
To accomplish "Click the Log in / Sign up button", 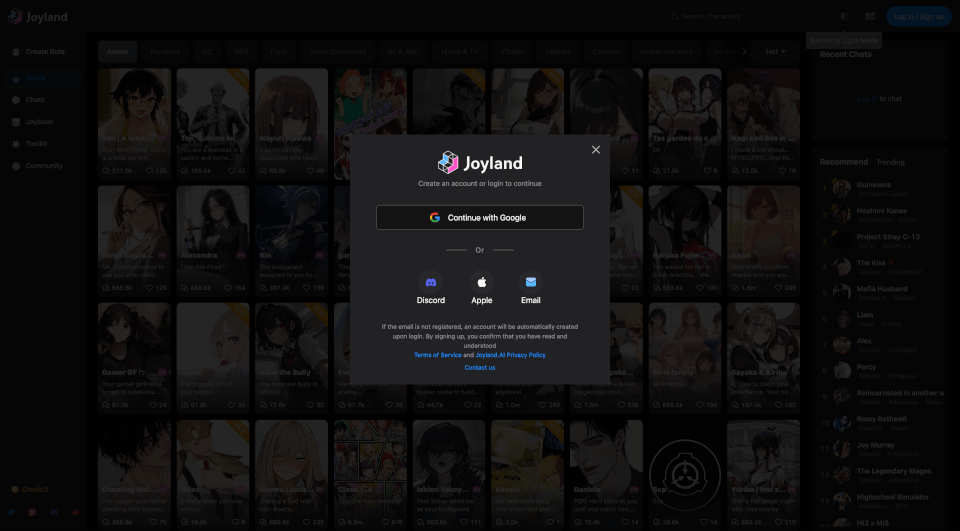I will (918, 17).
